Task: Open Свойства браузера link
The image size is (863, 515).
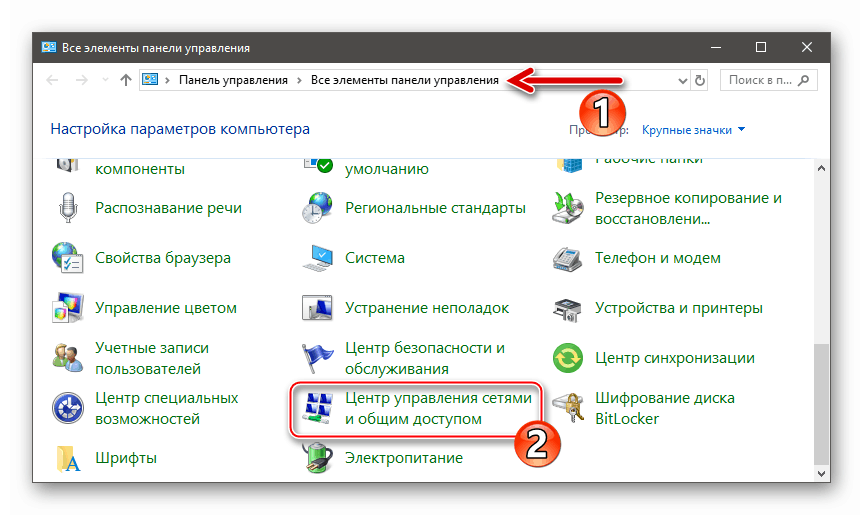Action: pyautogui.click(x=163, y=258)
